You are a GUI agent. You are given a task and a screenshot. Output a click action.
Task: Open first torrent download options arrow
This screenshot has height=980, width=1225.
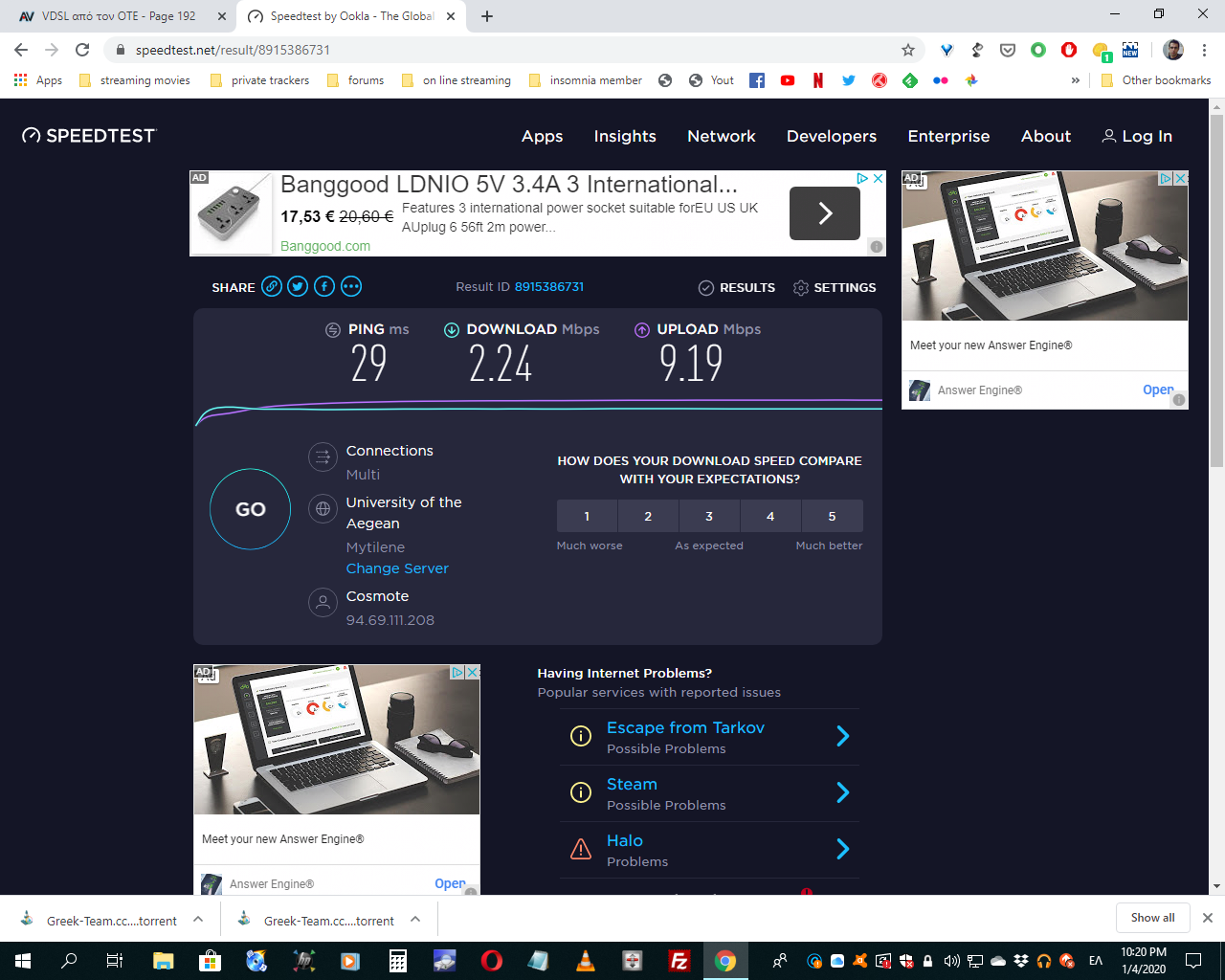tap(198, 919)
